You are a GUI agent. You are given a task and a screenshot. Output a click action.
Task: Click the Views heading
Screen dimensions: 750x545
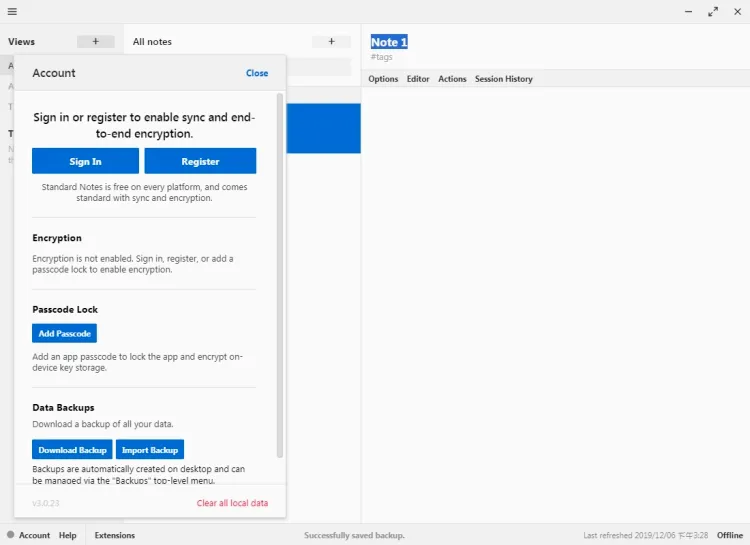[x=22, y=42]
